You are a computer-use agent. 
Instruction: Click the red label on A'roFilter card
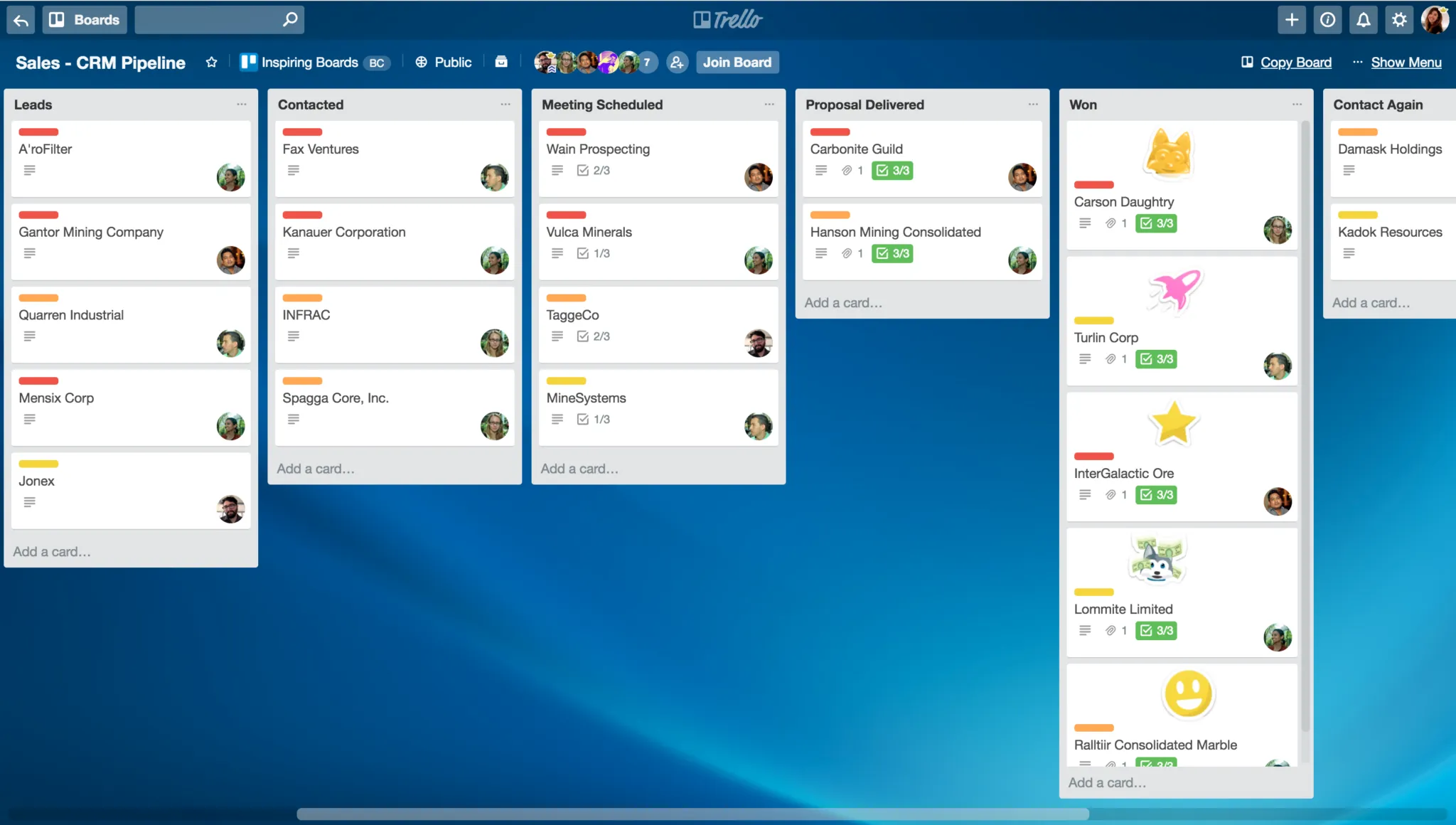(38, 132)
